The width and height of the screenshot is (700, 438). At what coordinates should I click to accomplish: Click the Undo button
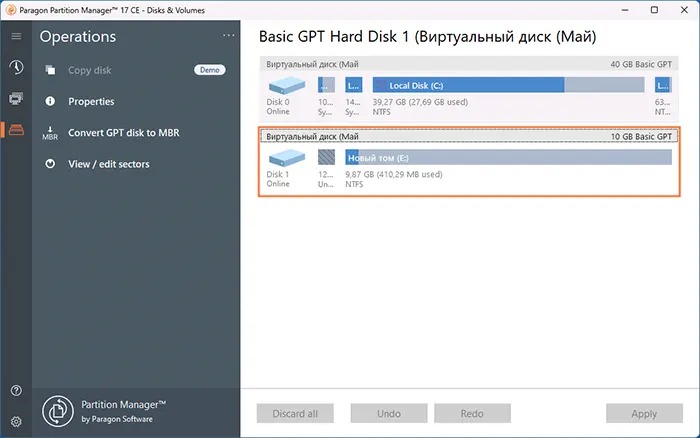389,413
